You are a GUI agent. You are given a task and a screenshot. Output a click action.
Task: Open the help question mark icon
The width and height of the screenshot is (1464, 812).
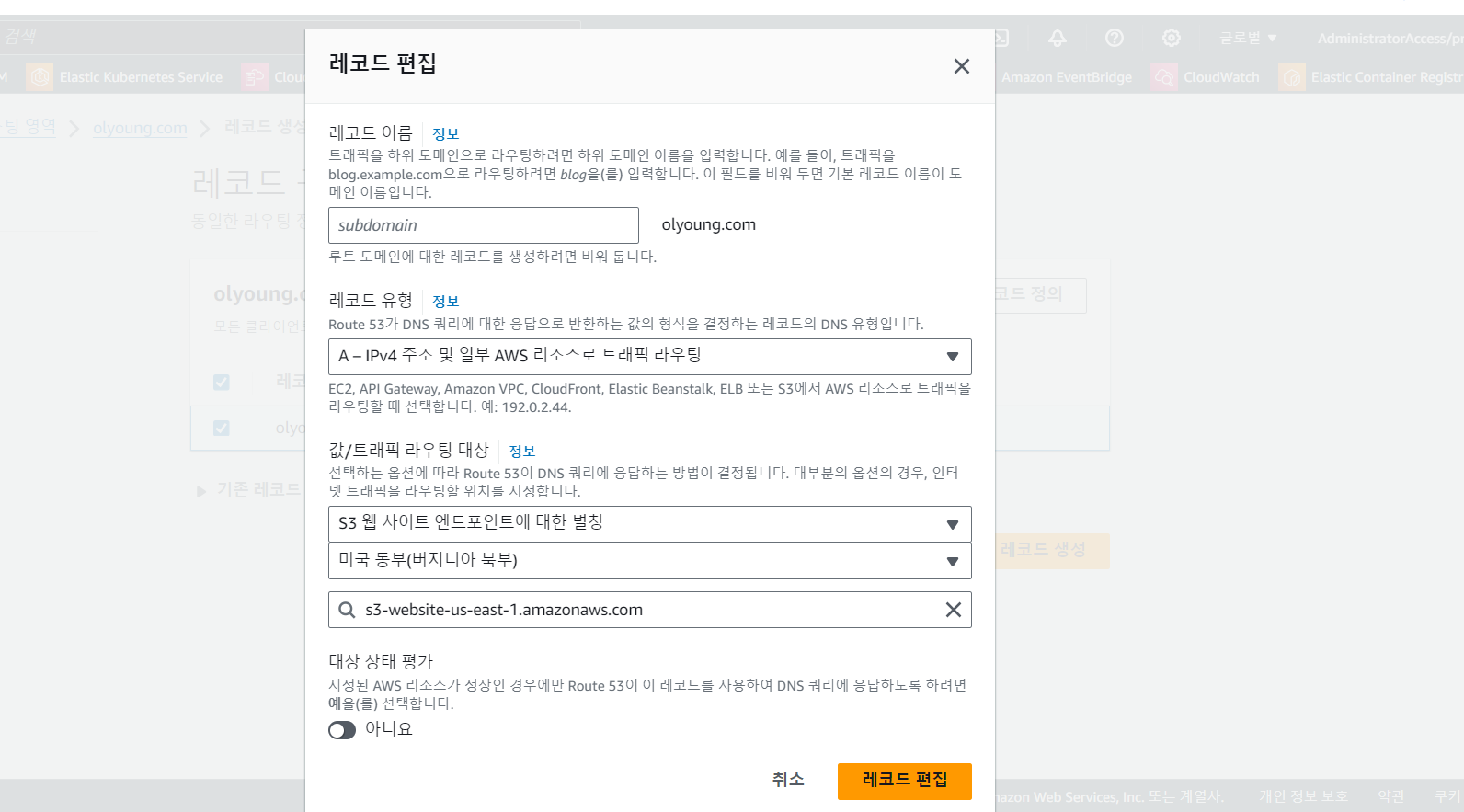(1115, 38)
